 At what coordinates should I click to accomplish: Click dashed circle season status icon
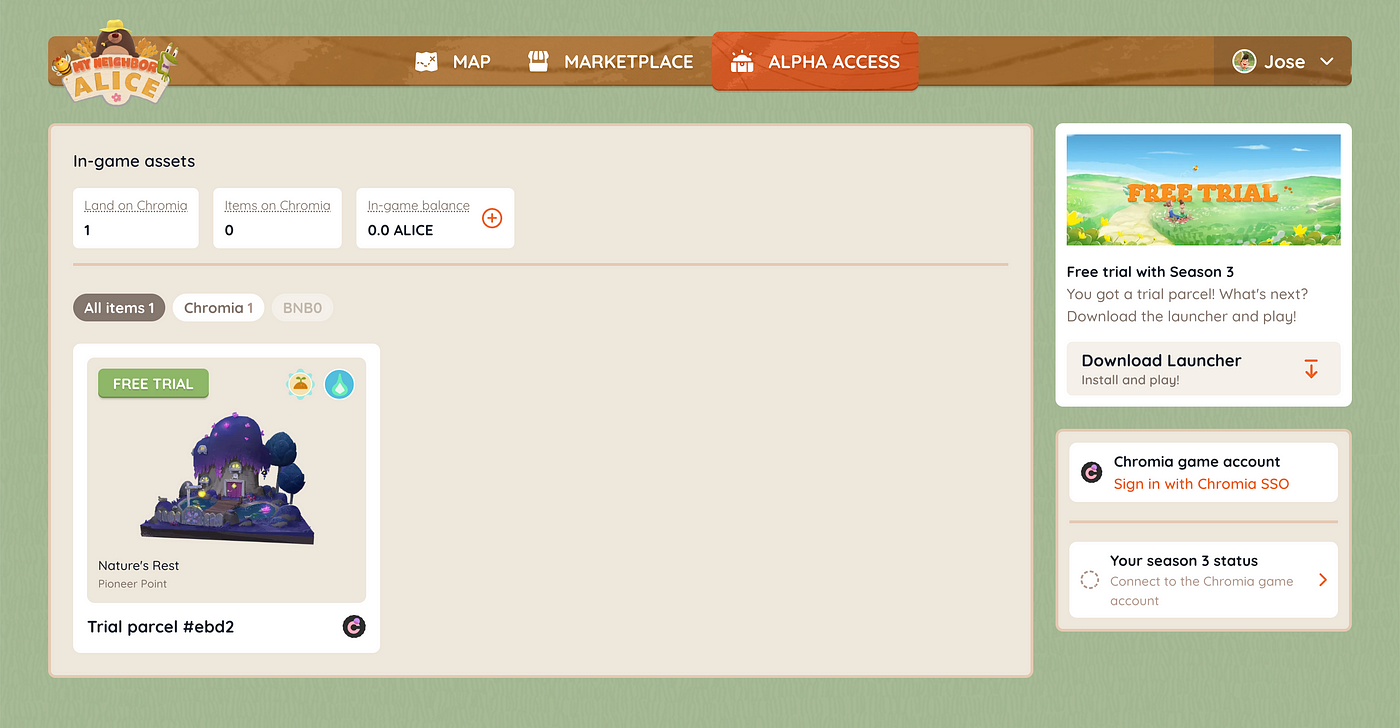(1090, 580)
